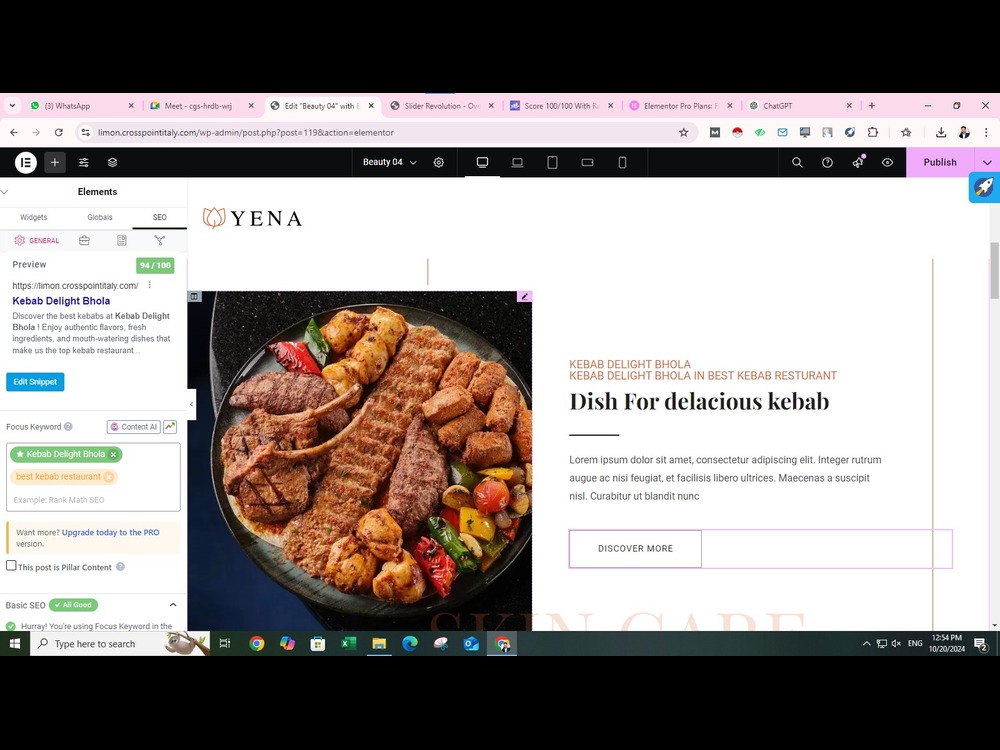
Task: Open Excel from the taskbar
Action: pyautogui.click(x=348, y=643)
